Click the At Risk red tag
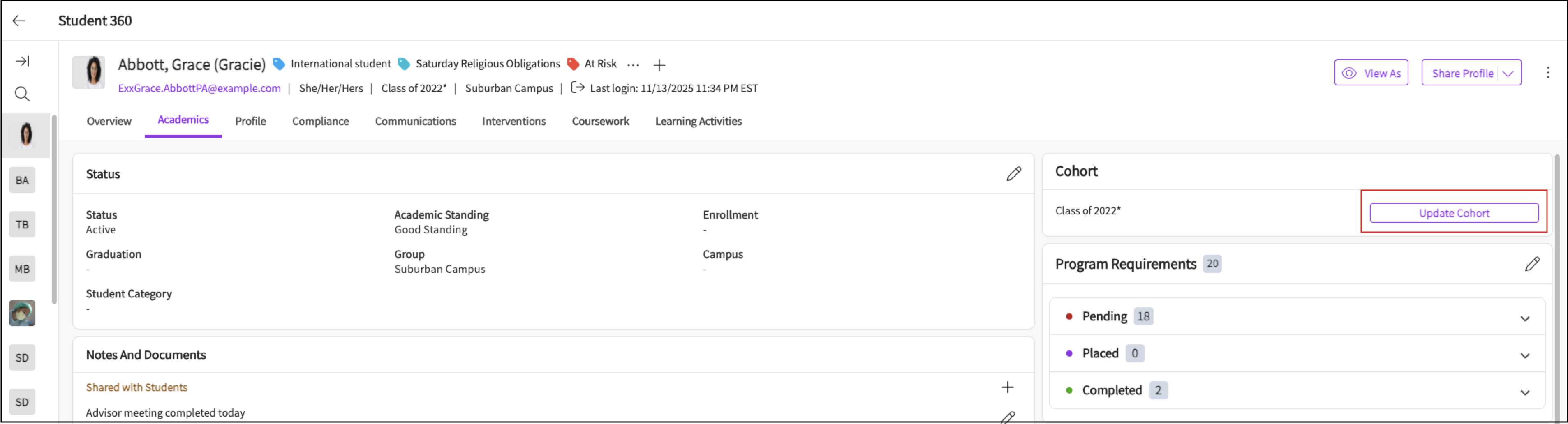Screen dimensions: 1568x424 click(592, 64)
